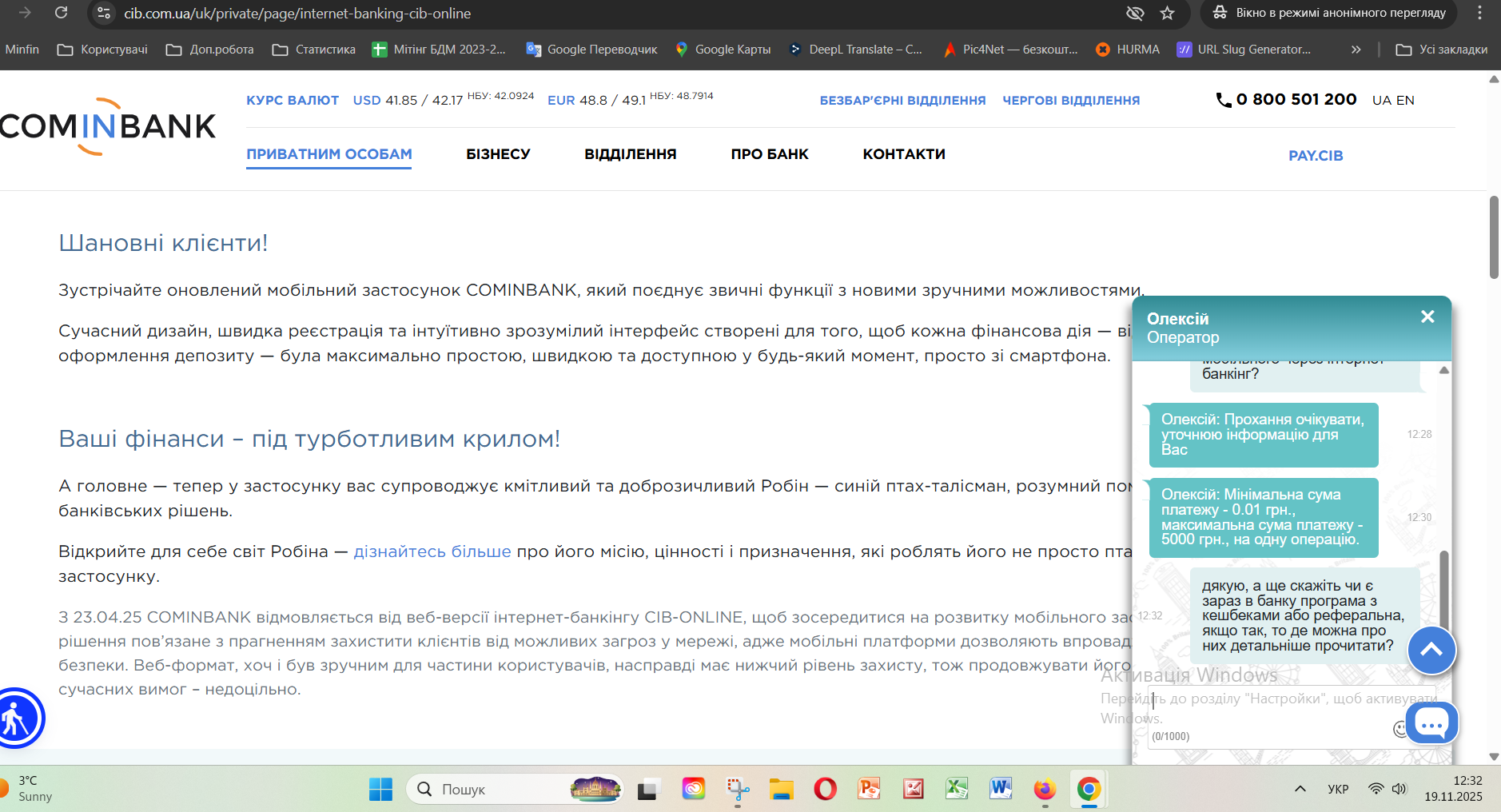Click the page vertical scrollbar thumb
Viewport: 1501px width, 812px height.
click(x=1494, y=237)
